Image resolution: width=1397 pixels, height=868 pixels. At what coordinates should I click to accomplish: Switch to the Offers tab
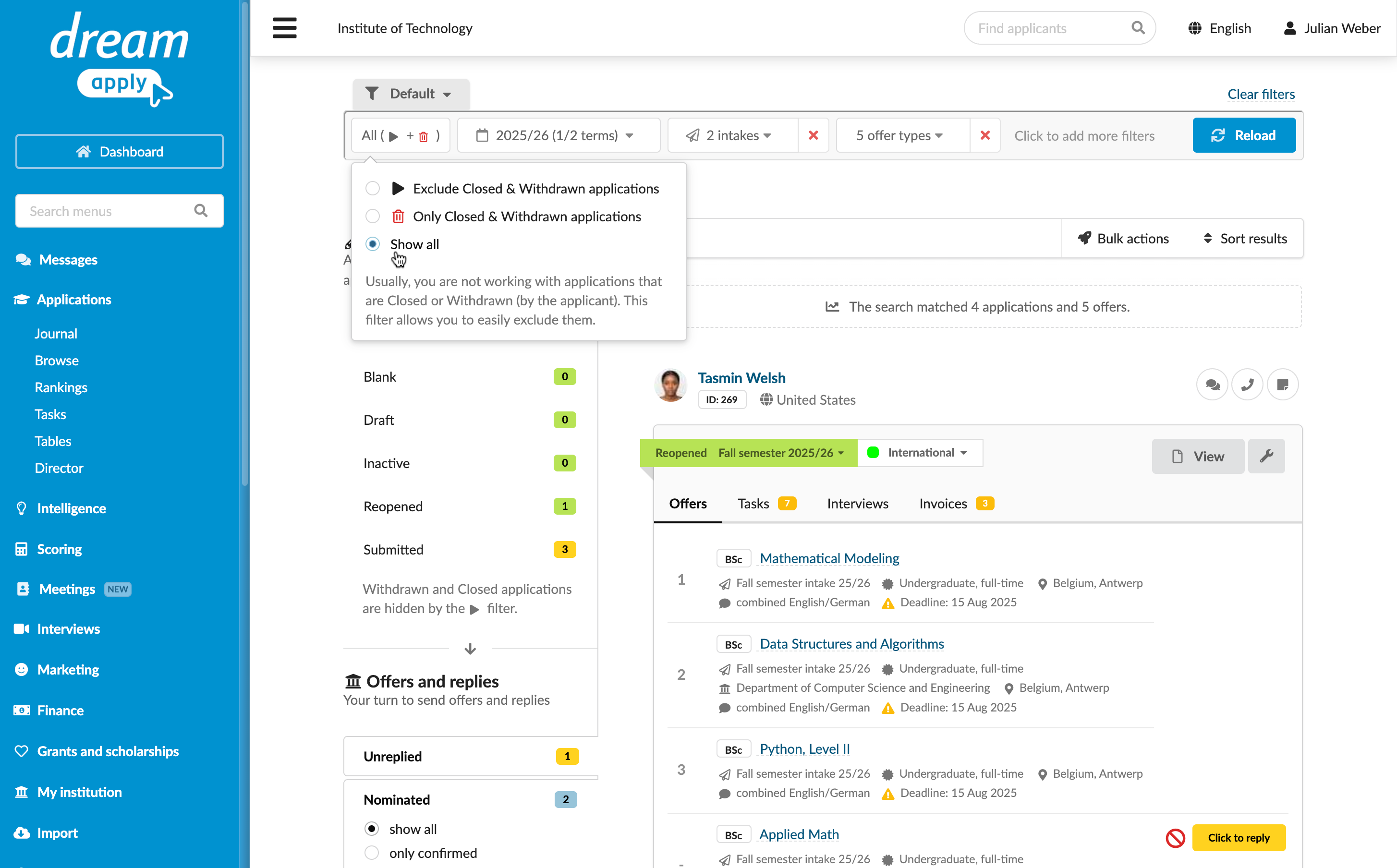pyautogui.click(x=688, y=504)
